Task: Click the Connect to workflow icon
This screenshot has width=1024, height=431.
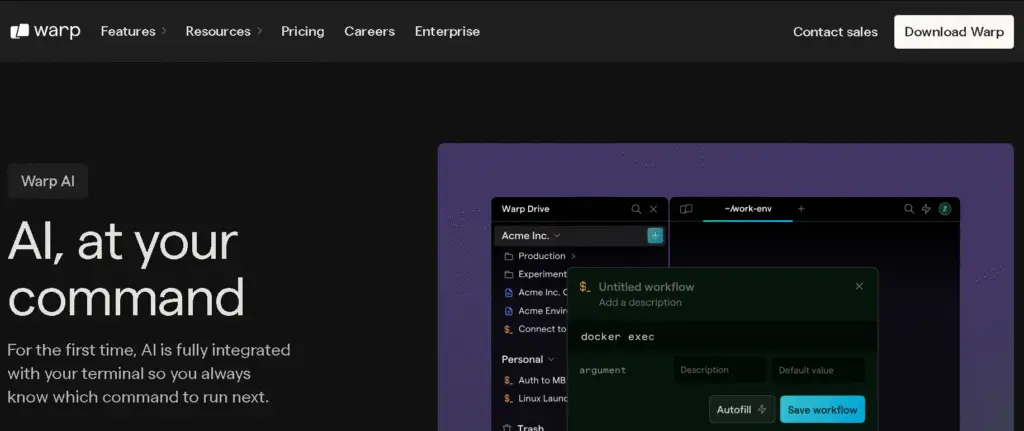Action: click(x=509, y=329)
